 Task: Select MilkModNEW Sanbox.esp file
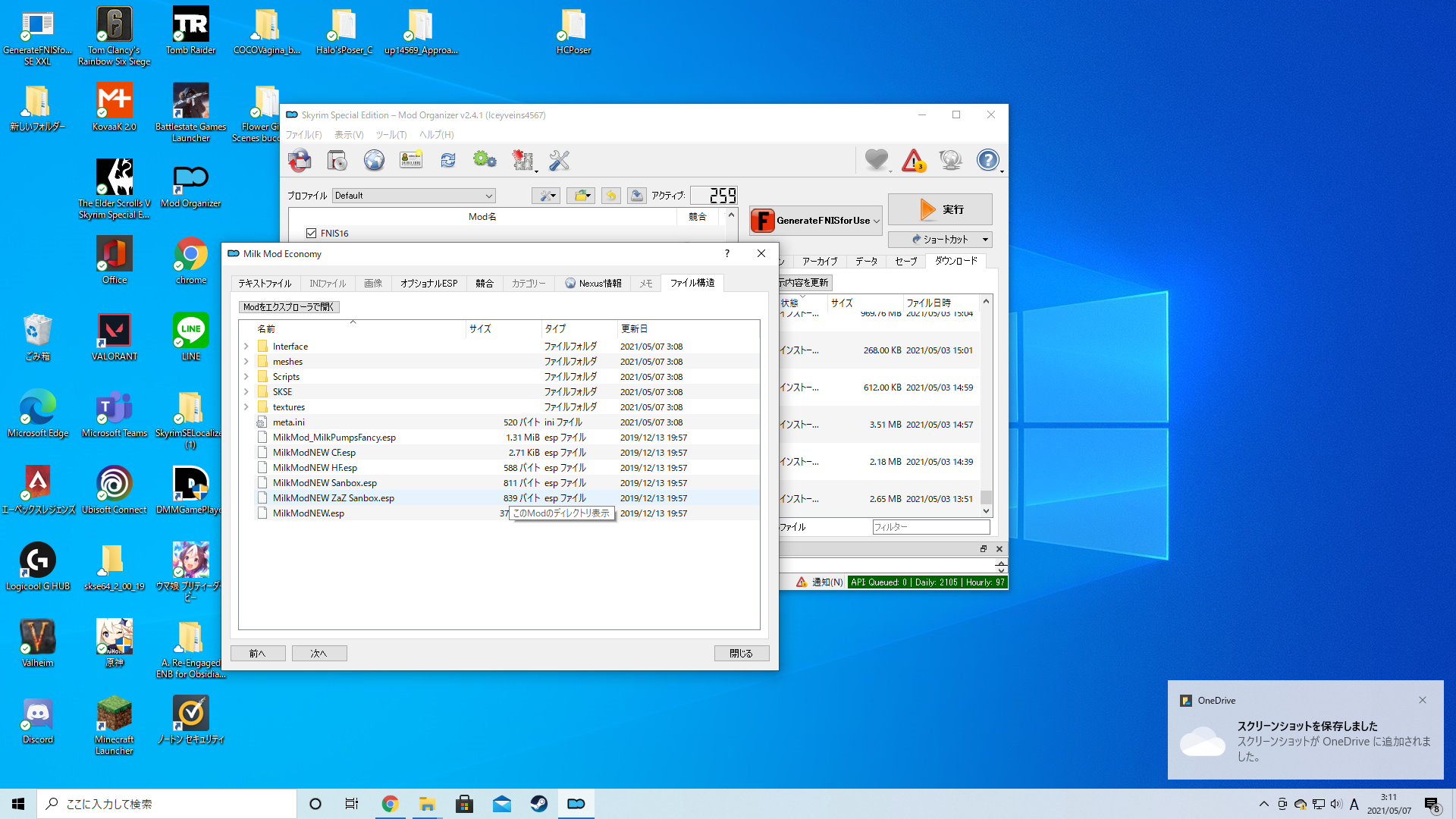coord(325,483)
